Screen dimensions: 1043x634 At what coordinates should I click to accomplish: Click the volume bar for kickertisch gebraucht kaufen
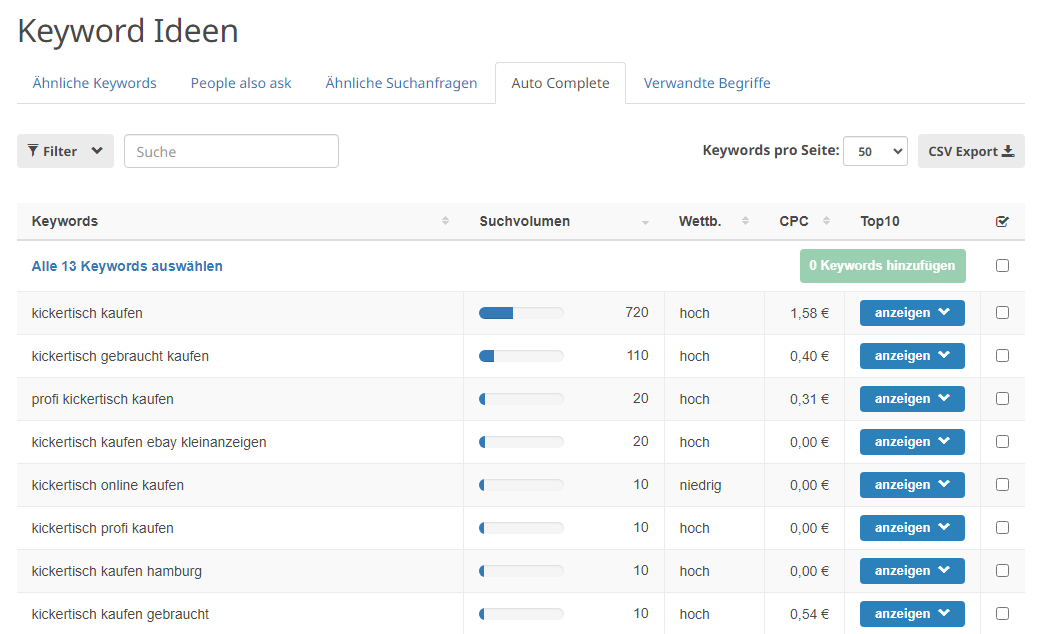pyautogui.click(x=521, y=356)
